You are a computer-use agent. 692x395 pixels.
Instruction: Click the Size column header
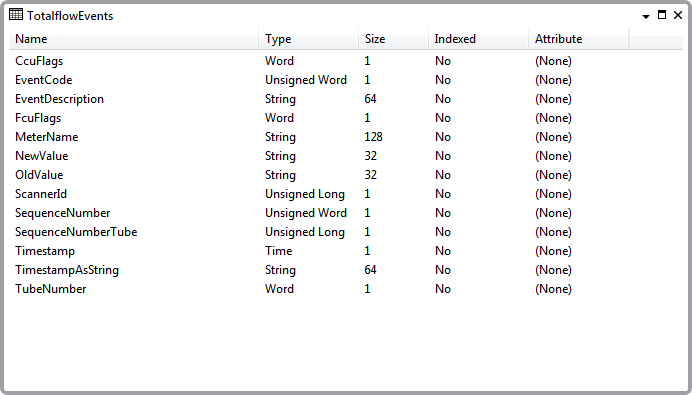click(x=393, y=39)
